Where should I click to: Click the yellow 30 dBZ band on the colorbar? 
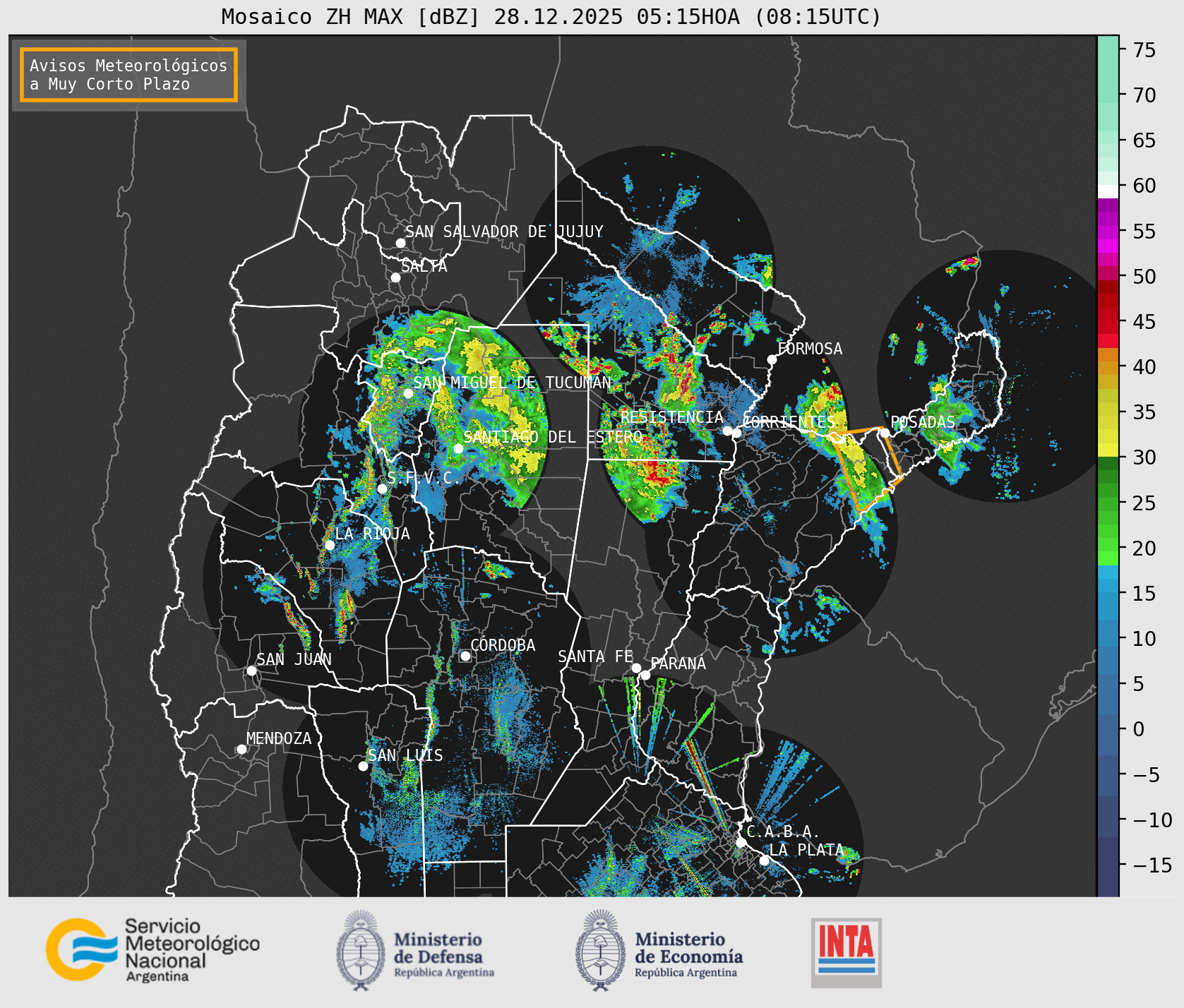(1108, 450)
